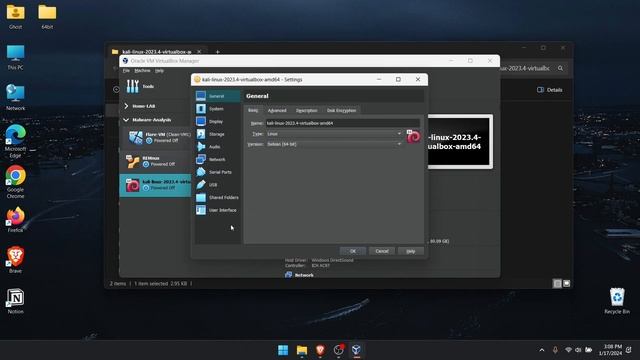Switch to the Description tab
The height and width of the screenshot is (360, 640).
tap(307, 111)
